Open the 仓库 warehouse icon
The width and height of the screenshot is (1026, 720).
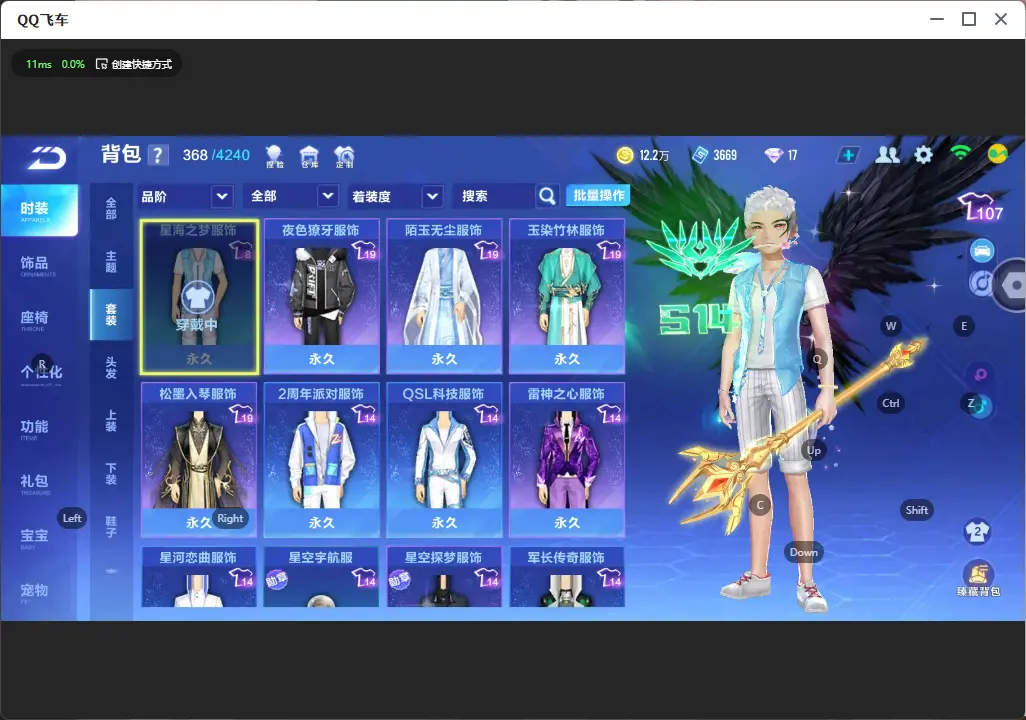pyautogui.click(x=309, y=156)
